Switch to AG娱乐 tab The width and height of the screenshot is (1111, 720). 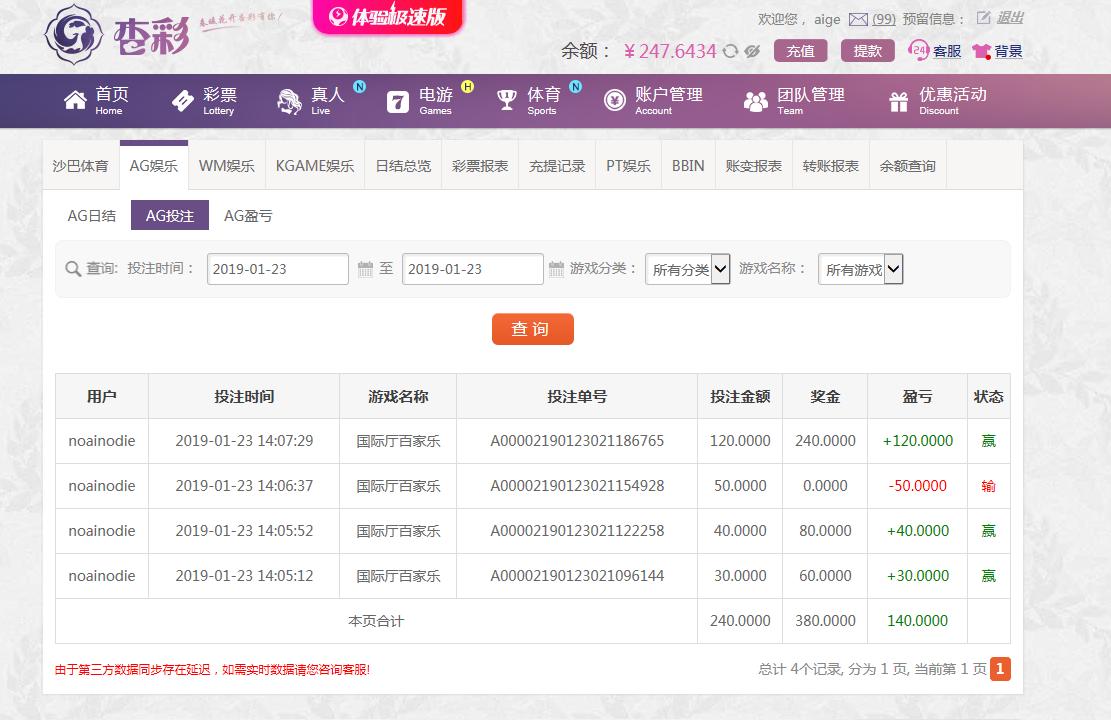pos(154,166)
